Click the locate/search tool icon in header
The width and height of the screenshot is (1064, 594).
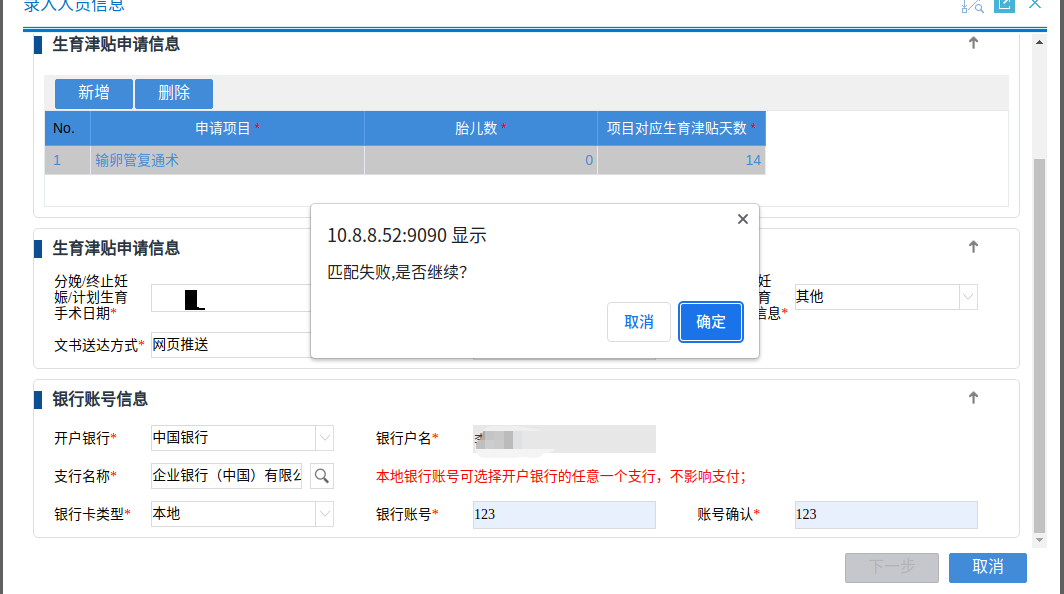point(972,6)
